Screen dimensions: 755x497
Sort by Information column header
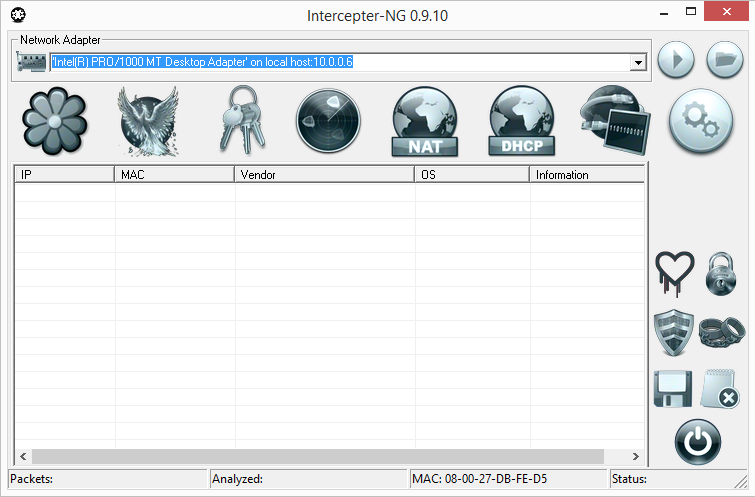[x=587, y=174]
